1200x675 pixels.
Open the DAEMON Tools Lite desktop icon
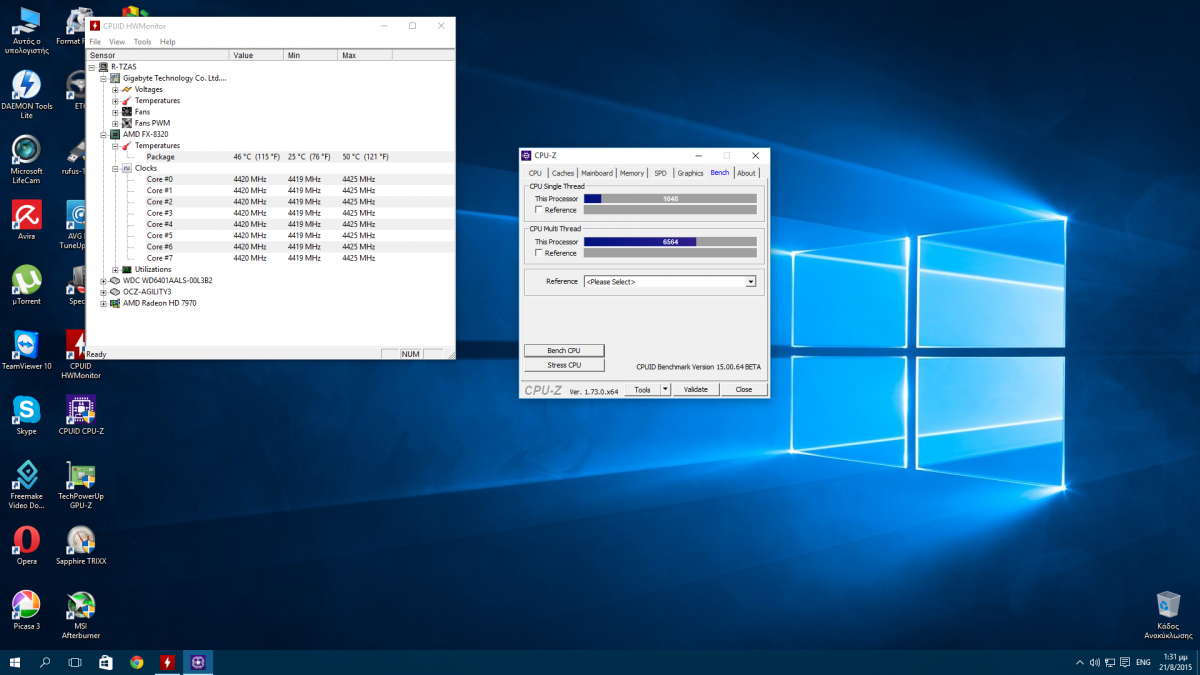click(x=26, y=95)
